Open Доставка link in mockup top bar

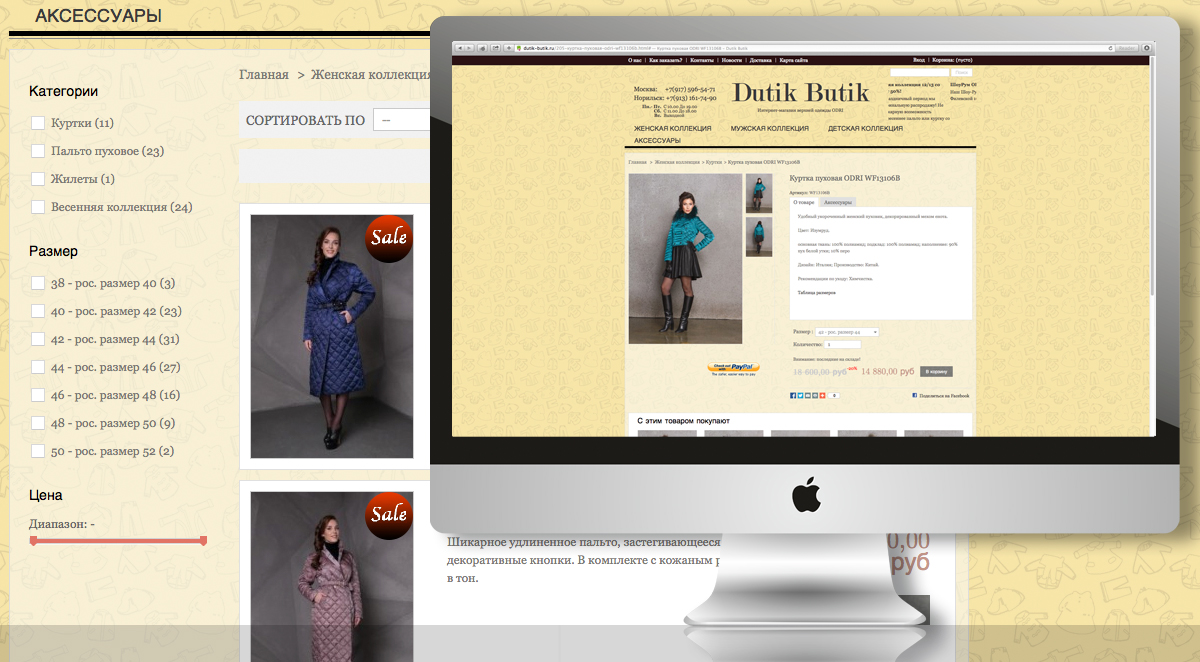click(760, 60)
